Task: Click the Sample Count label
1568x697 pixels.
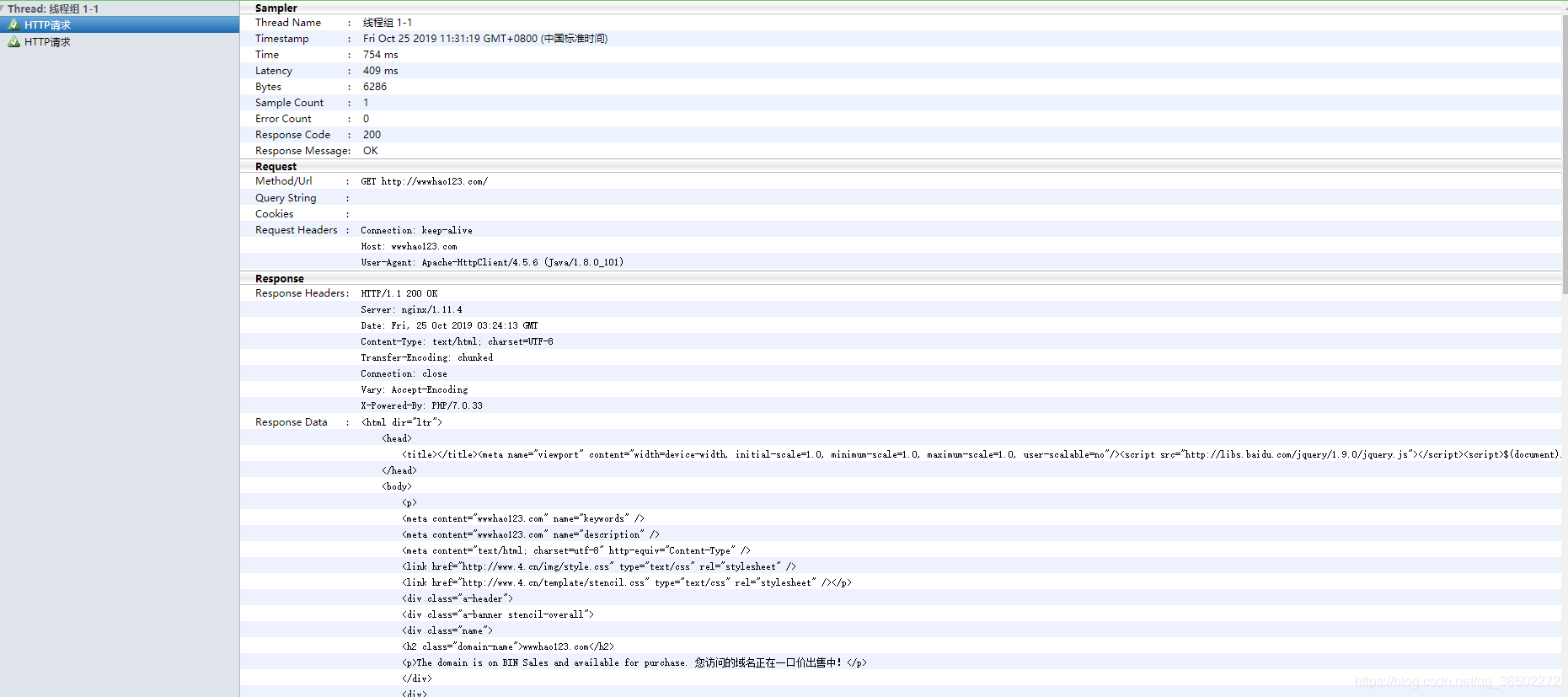Action: tap(289, 103)
